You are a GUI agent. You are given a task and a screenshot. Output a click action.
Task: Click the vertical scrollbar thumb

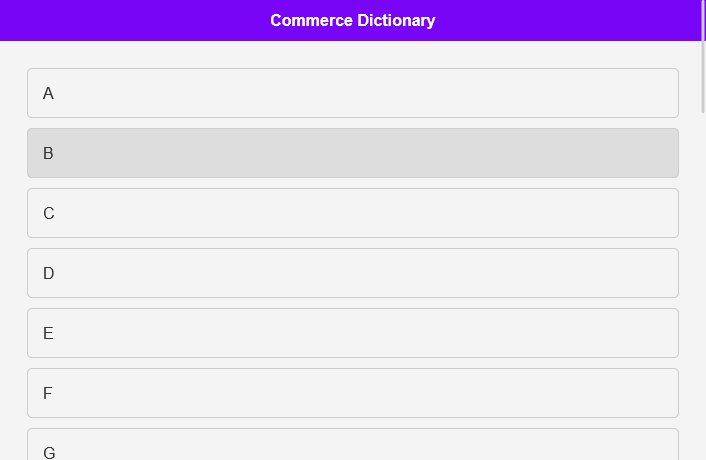tap(703, 57)
